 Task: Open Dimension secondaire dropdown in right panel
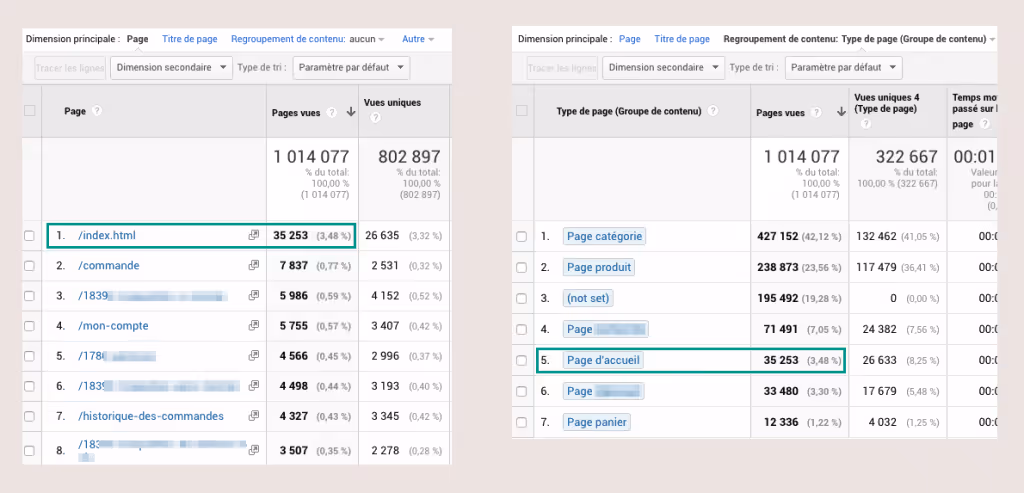pos(664,67)
